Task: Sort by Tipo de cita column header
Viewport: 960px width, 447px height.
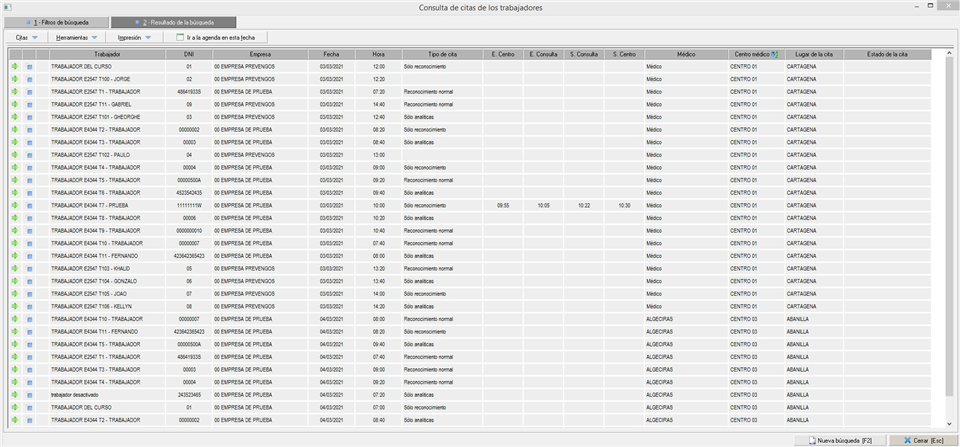Action: tap(442, 54)
